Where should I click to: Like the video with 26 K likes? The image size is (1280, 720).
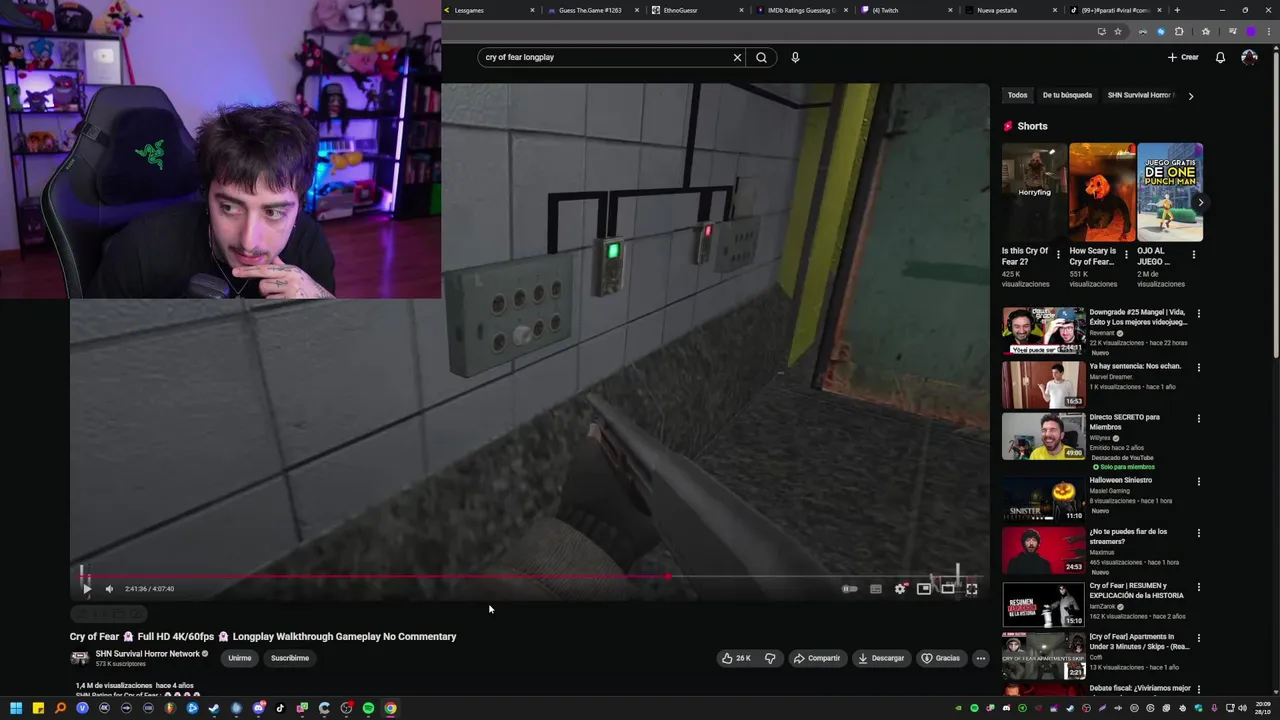(x=736, y=658)
